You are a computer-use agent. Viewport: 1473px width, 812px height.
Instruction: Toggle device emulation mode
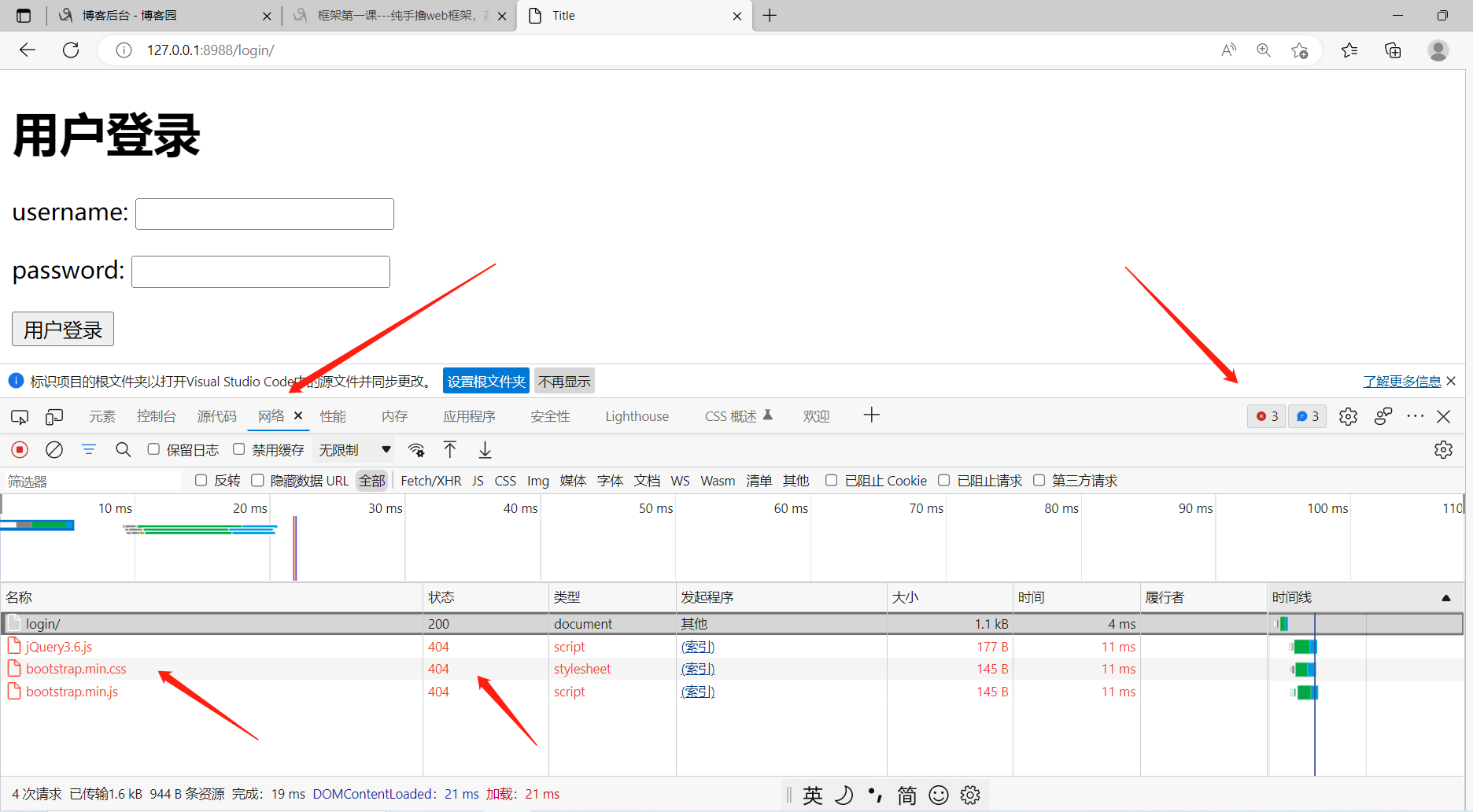click(x=54, y=416)
